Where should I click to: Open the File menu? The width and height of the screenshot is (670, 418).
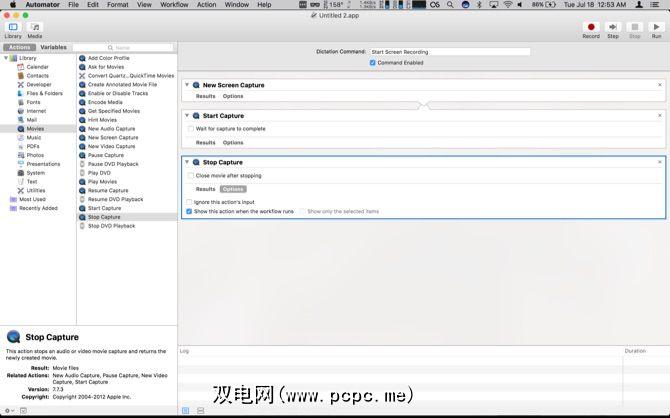tap(73, 5)
